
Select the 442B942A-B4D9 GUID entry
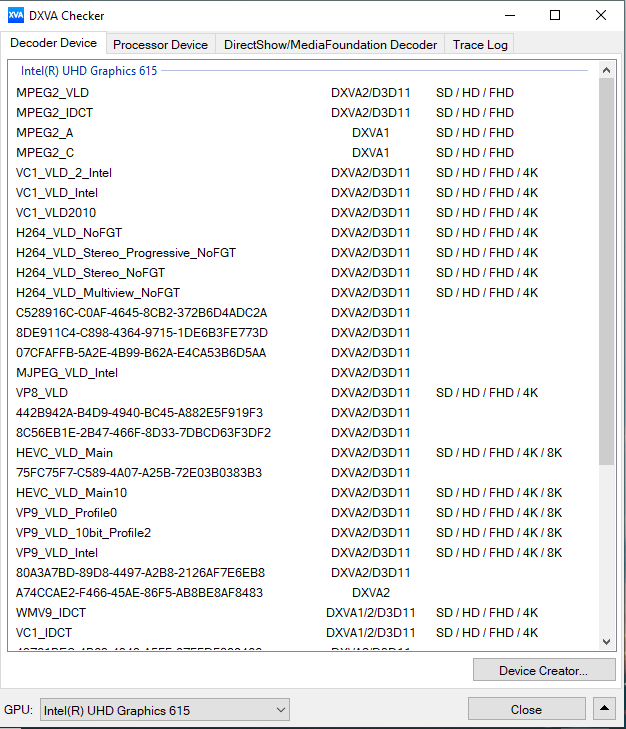click(x=302, y=412)
